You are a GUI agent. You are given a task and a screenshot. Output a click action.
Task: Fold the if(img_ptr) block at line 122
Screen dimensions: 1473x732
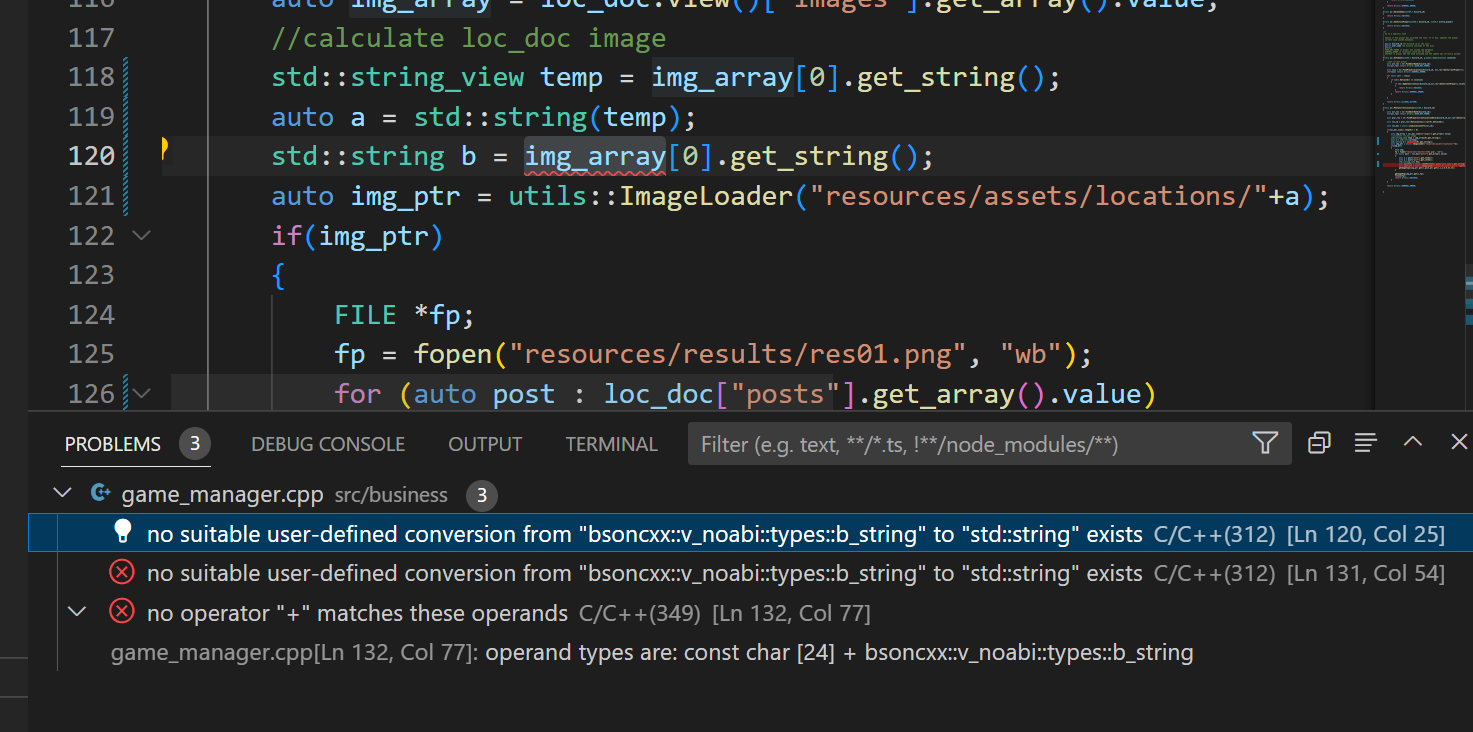142,235
